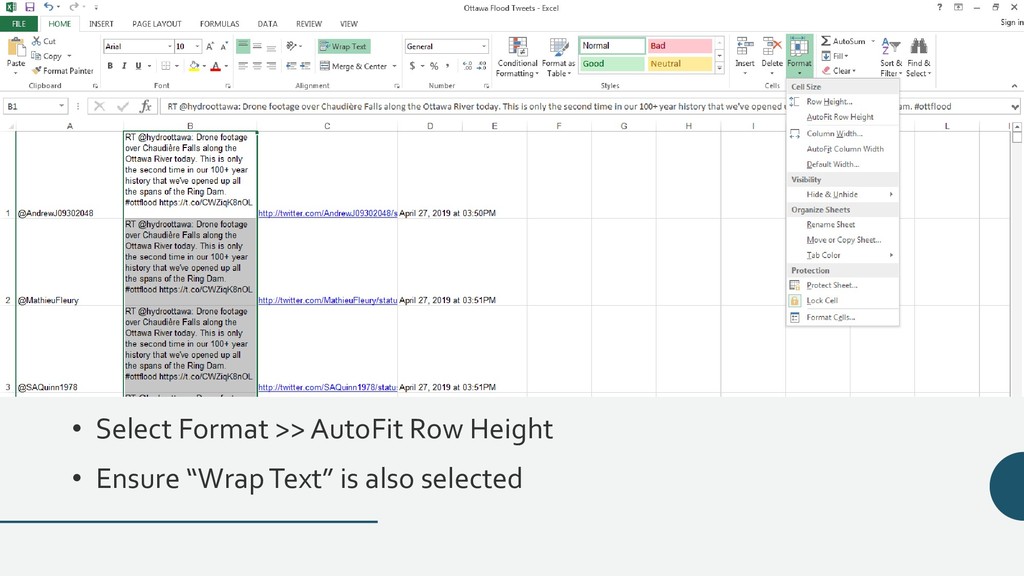Click the Save icon in quick access toolbar
The height and width of the screenshot is (576, 1024).
(30, 7)
